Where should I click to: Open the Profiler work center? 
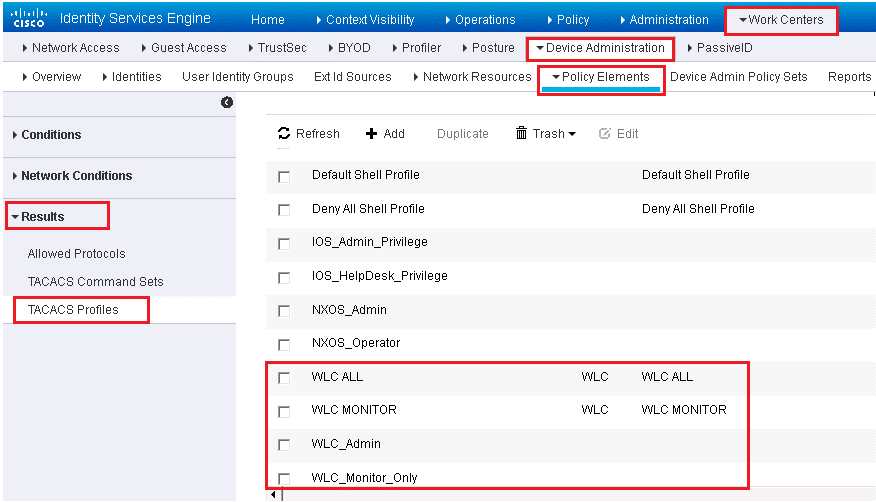[x=417, y=47]
